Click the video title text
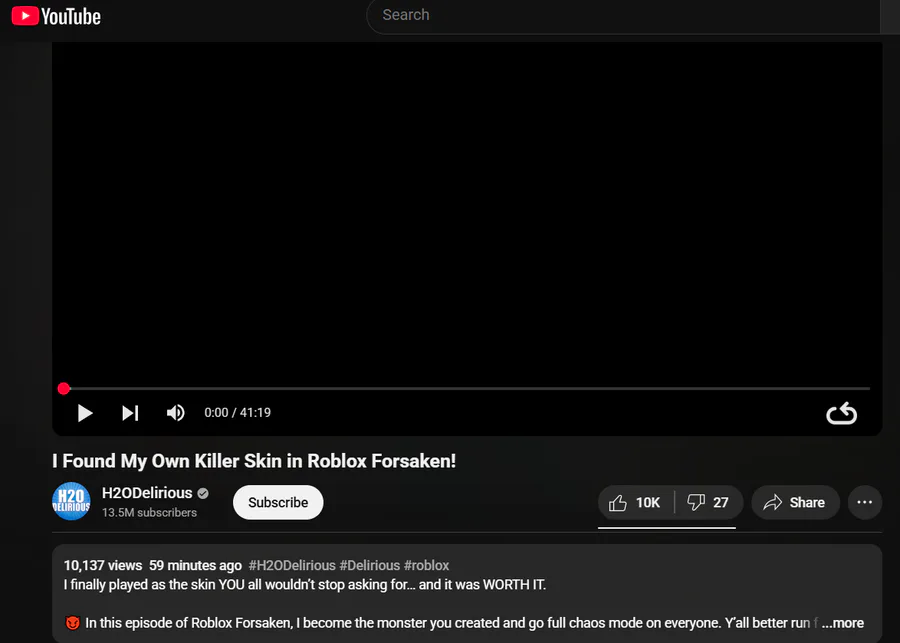Screen dimensions: 900x643 point(254,461)
